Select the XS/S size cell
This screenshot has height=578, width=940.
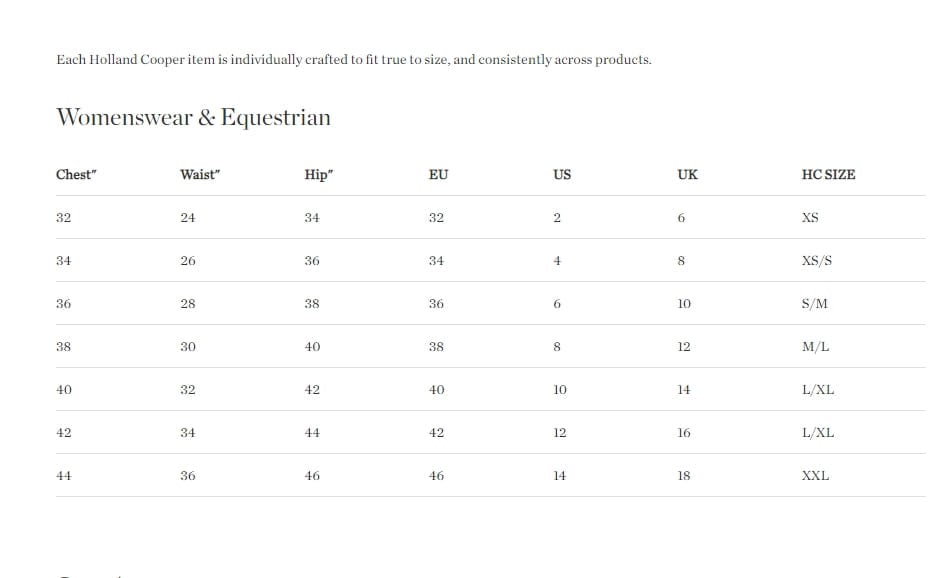coord(817,261)
